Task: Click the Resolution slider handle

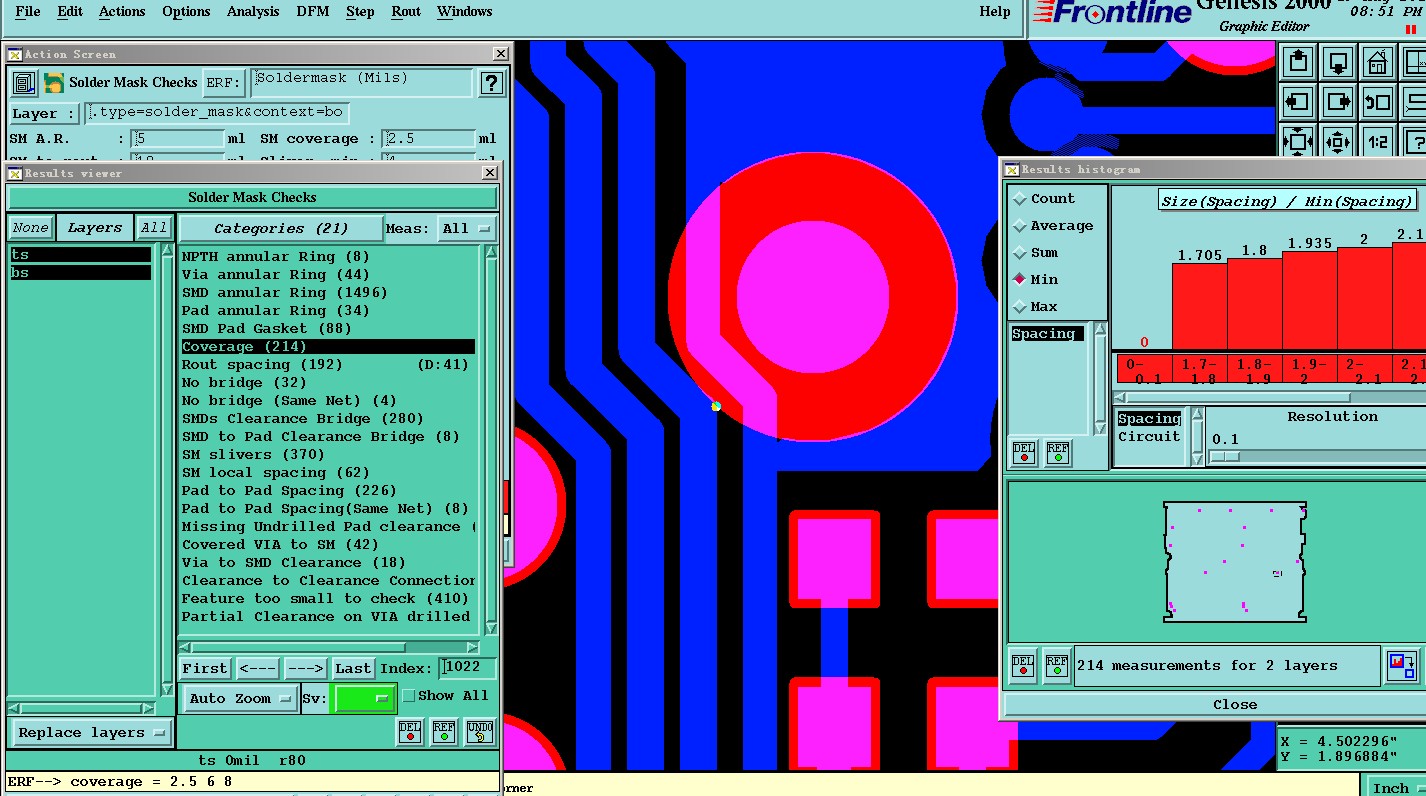Action: click(x=1224, y=456)
